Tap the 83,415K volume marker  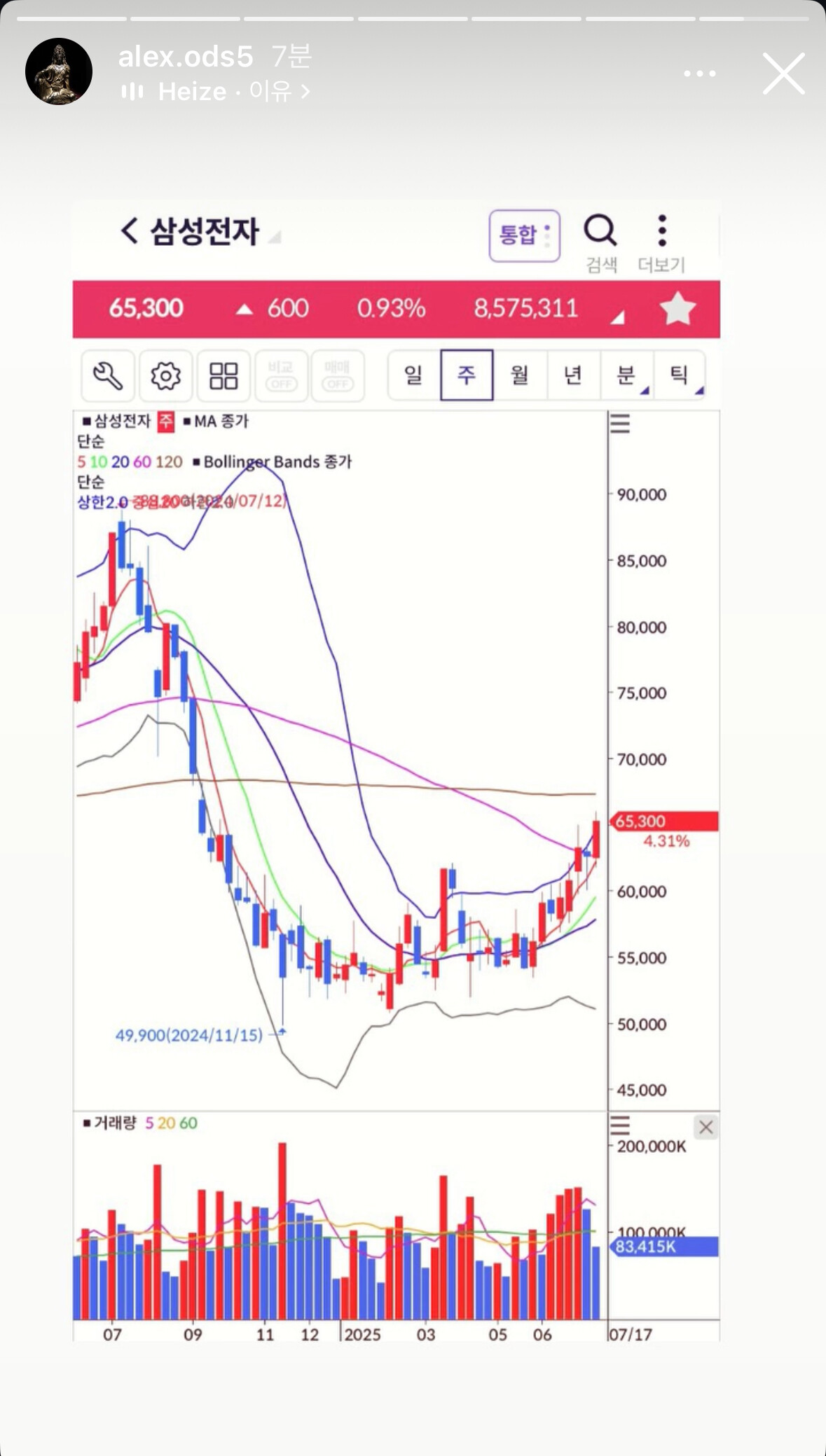coord(664,1246)
